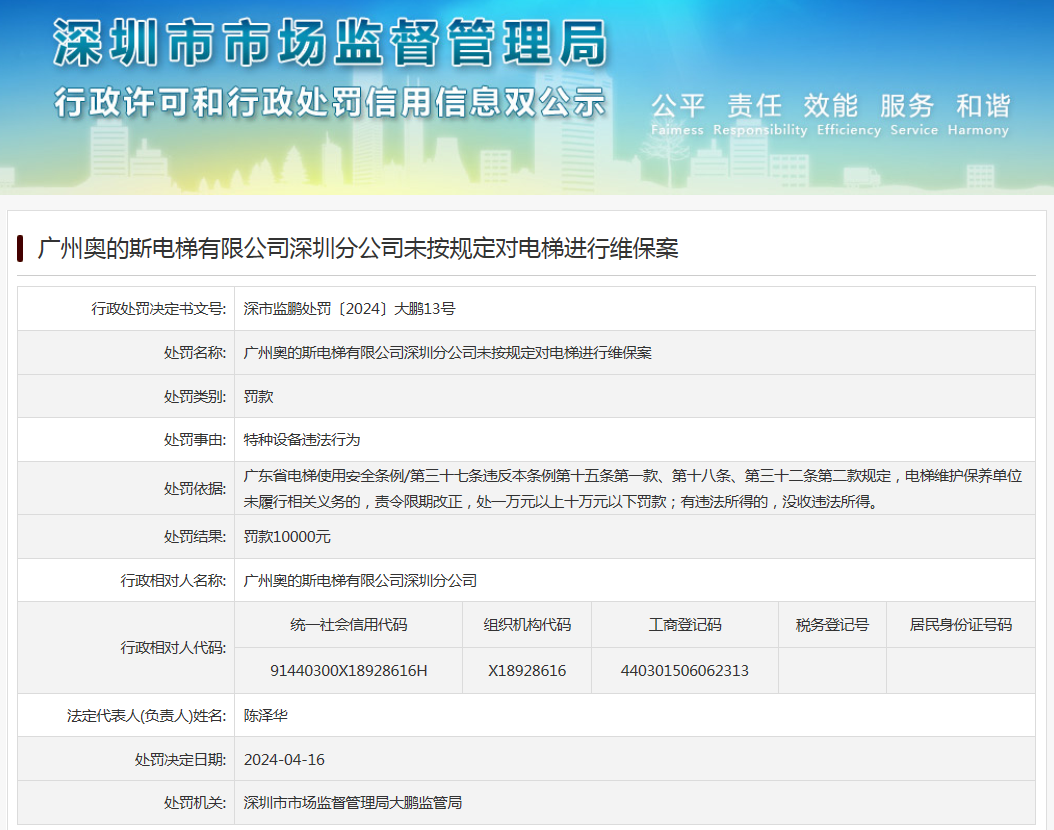The height and width of the screenshot is (830, 1054).
Task: Click the 罚款10000元 penalty result
Action: click(x=287, y=537)
